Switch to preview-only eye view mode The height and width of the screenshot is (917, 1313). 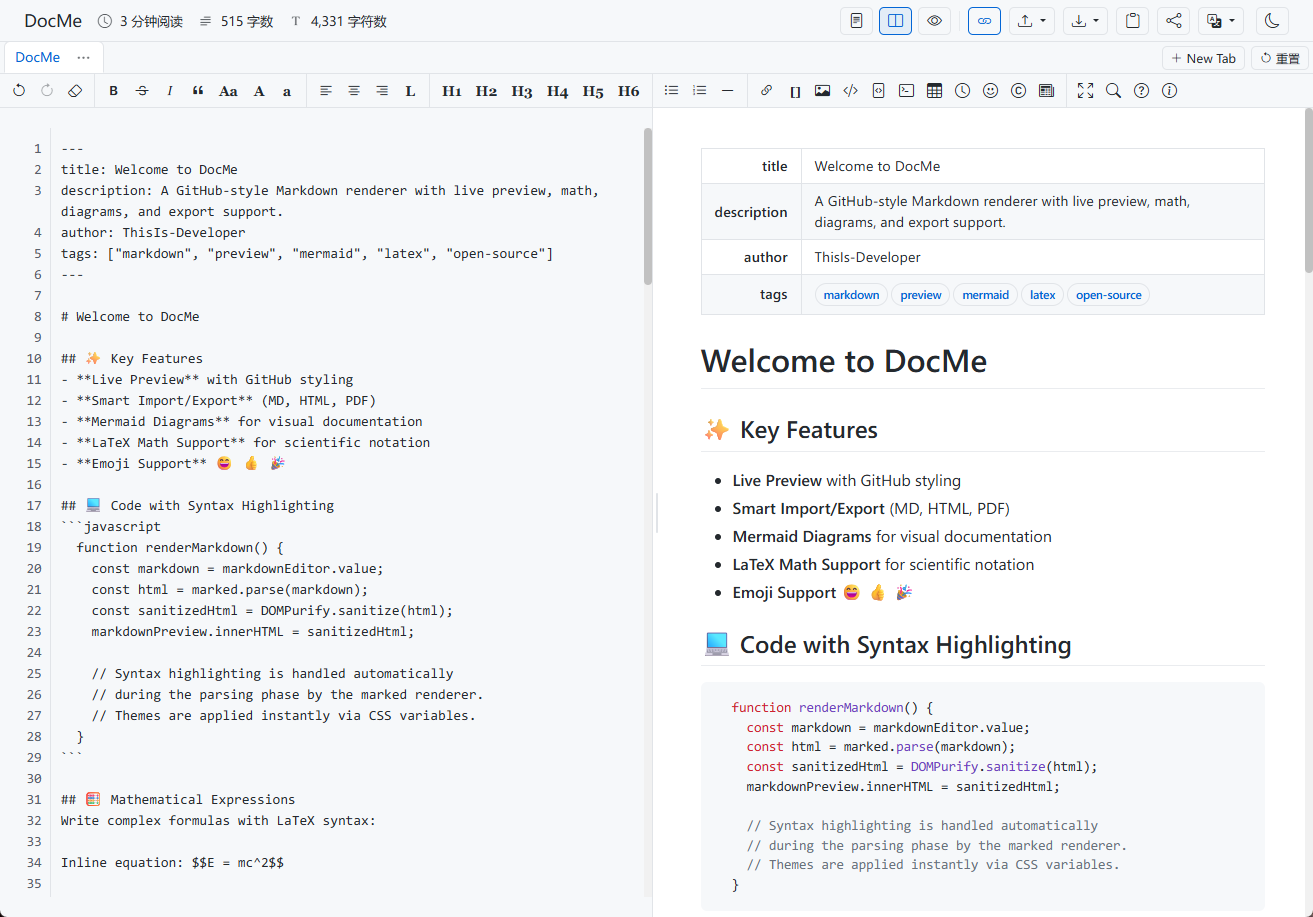[x=935, y=21]
